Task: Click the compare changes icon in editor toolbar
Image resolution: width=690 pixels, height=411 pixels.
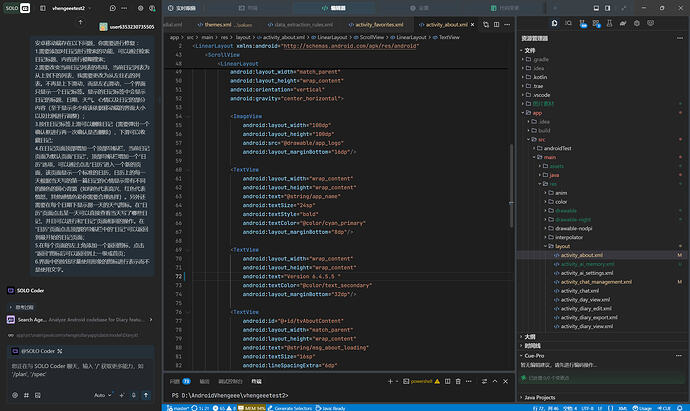Action: tap(486, 25)
